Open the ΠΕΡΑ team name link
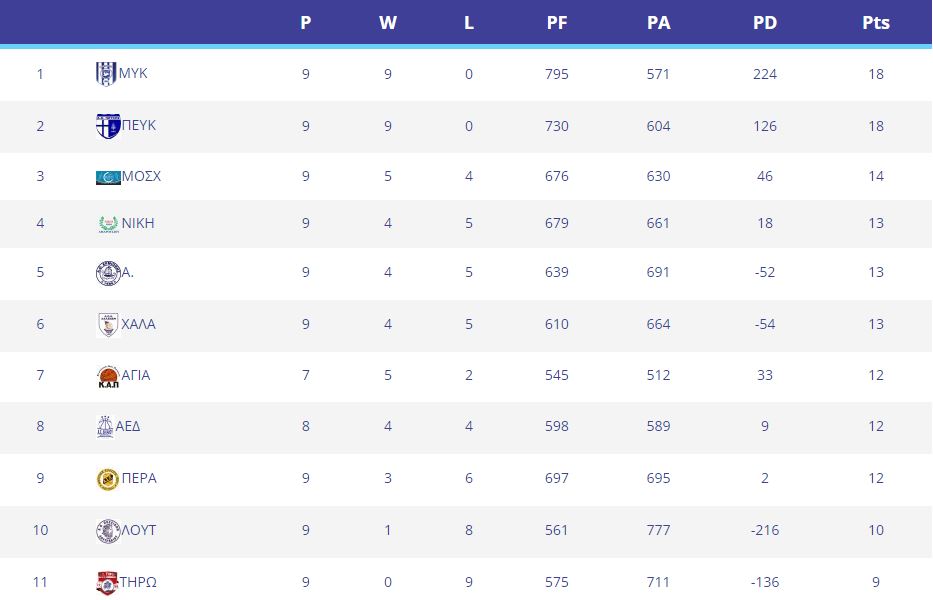The height and width of the screenshot is (600, 933). (139, 479)
